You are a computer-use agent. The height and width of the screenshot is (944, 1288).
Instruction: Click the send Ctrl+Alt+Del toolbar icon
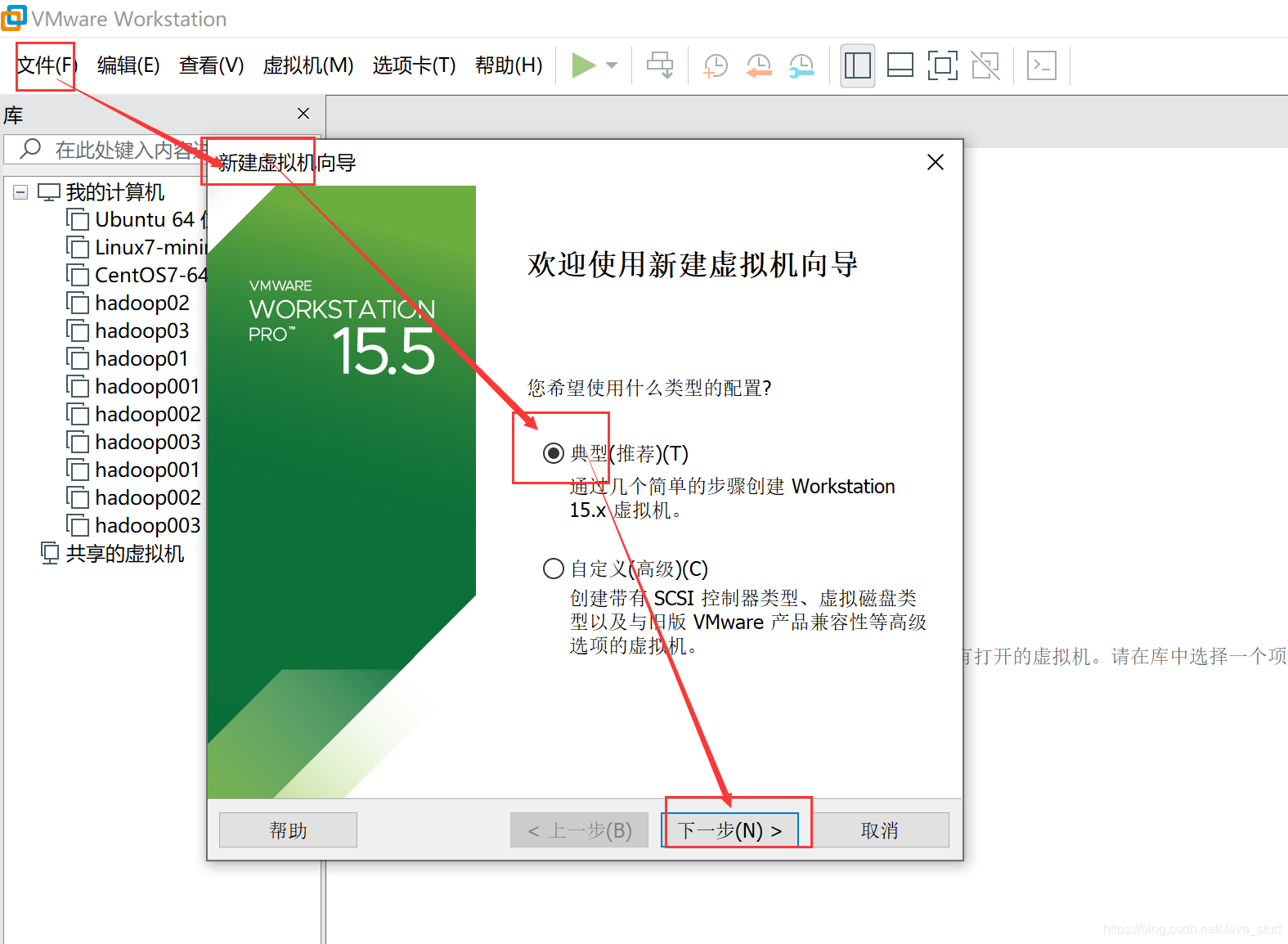[660, 65]
